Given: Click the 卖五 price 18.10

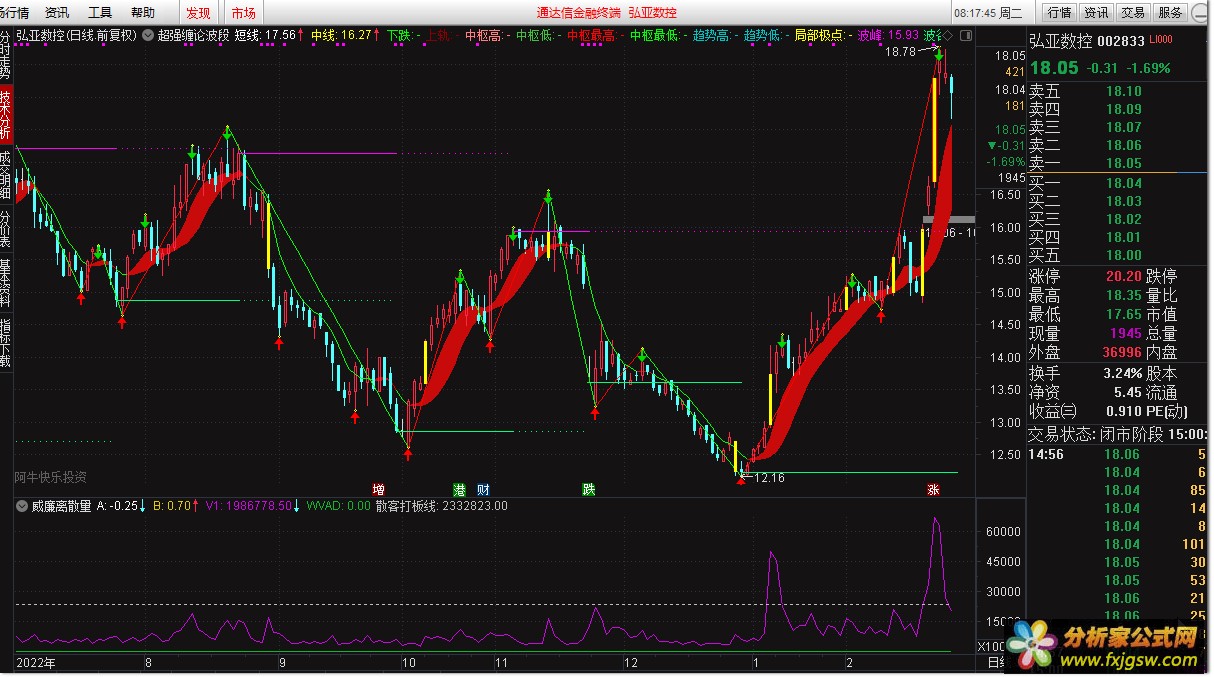Looking at the screenshot, I should [x=1123, y=91].
